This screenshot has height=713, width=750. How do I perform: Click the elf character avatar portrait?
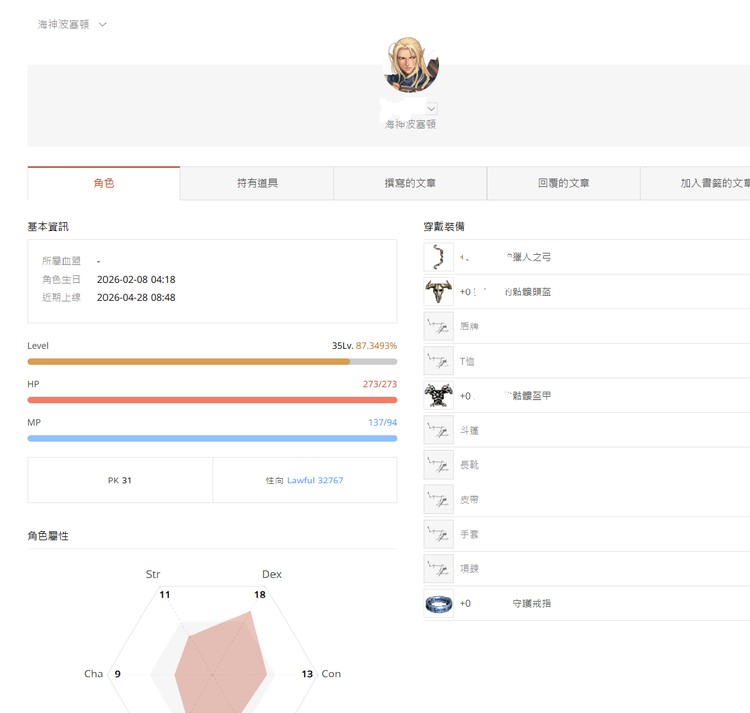coord(411,65)
